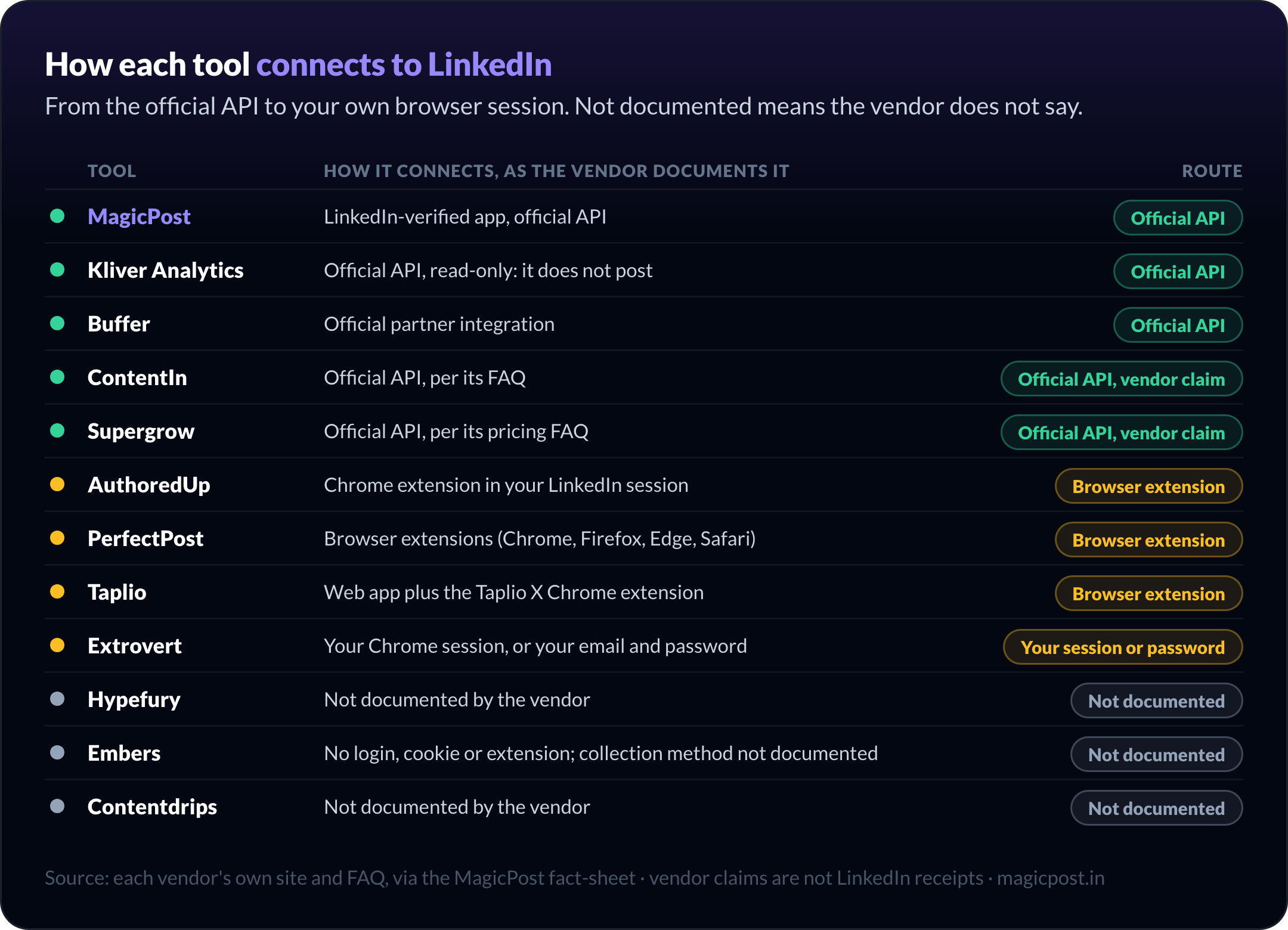The image size is (1288, 930).
Task: Click the Buffer tool name
Action: point(119,324)
